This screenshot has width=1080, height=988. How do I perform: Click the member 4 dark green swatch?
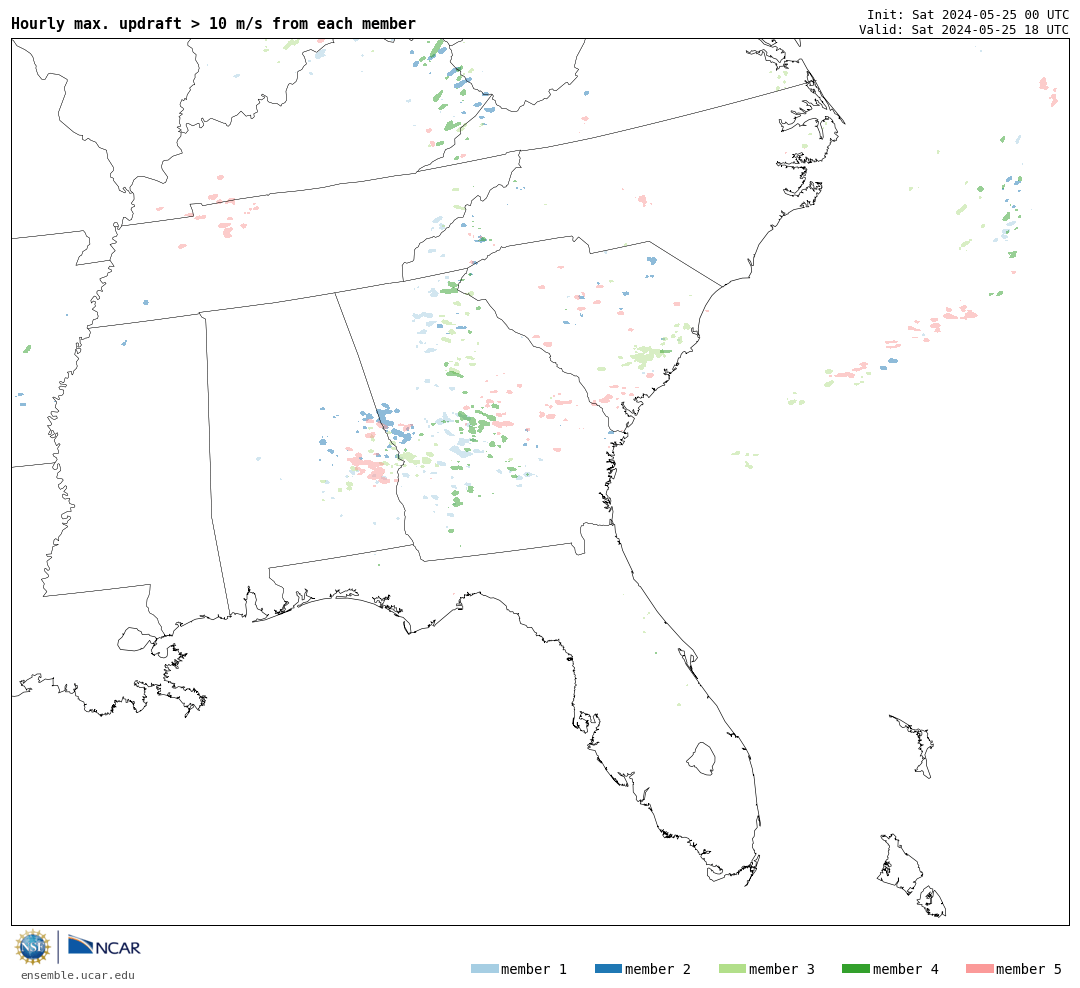(x=855, y=969)
